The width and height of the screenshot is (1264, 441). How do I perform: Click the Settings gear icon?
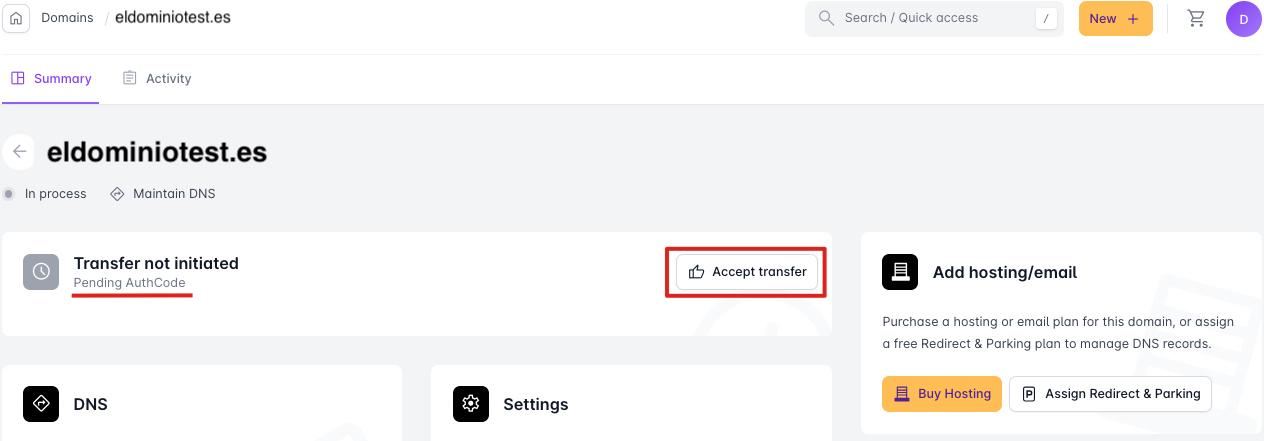[471, 404]
